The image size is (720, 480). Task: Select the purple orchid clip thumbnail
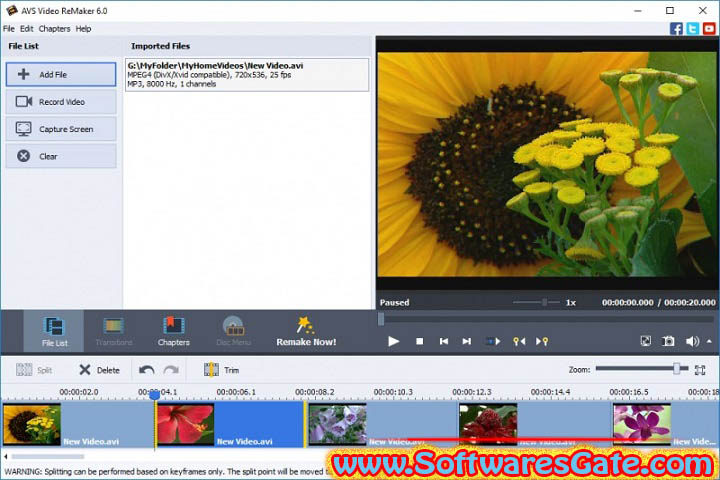(642, 425)
